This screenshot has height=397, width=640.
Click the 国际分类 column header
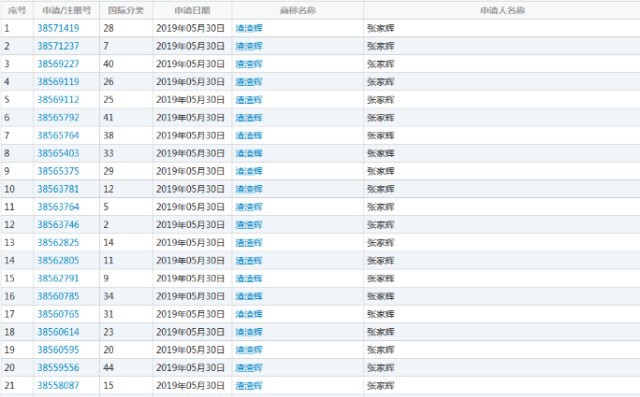[126, 11]
